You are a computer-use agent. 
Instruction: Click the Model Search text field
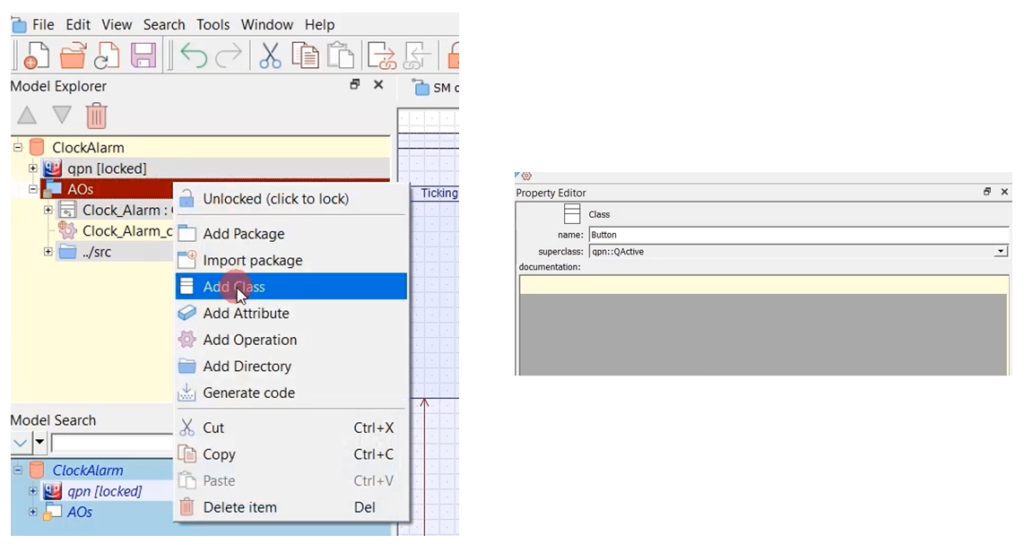[112, 443]
